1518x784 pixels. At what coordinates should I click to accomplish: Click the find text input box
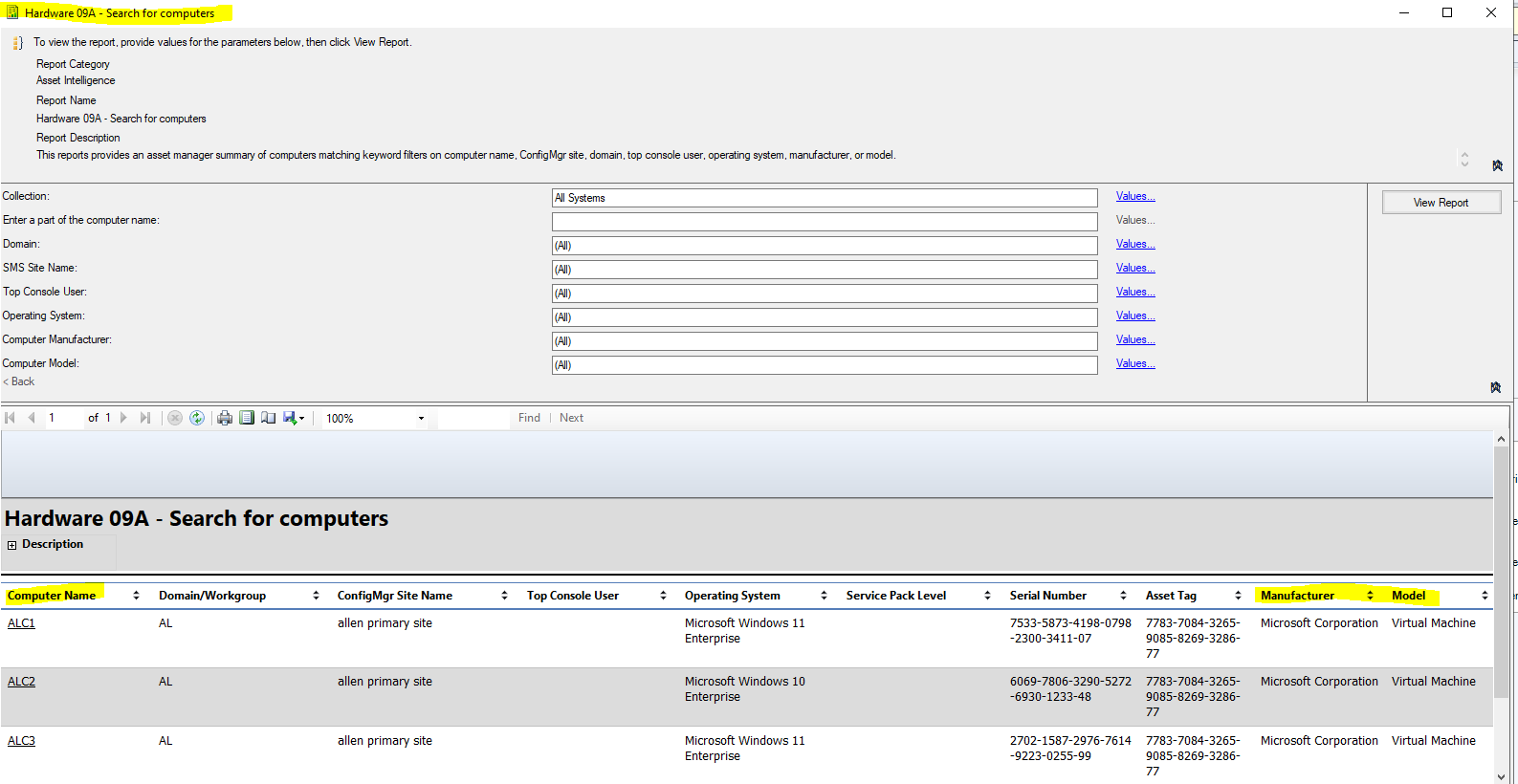click(x=473, y=418)
